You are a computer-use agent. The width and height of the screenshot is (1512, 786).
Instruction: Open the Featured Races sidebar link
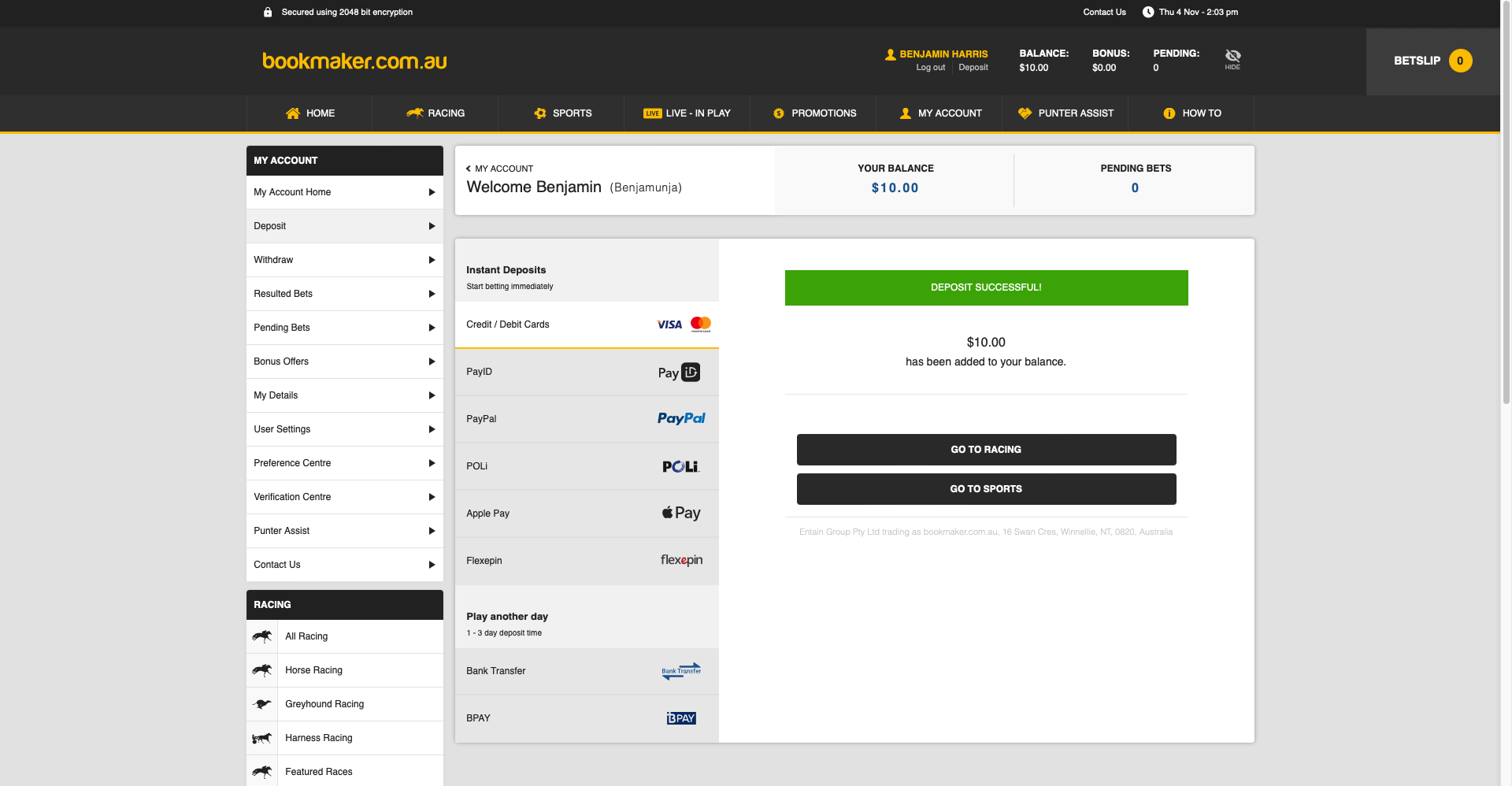click(x=318, y=772)
